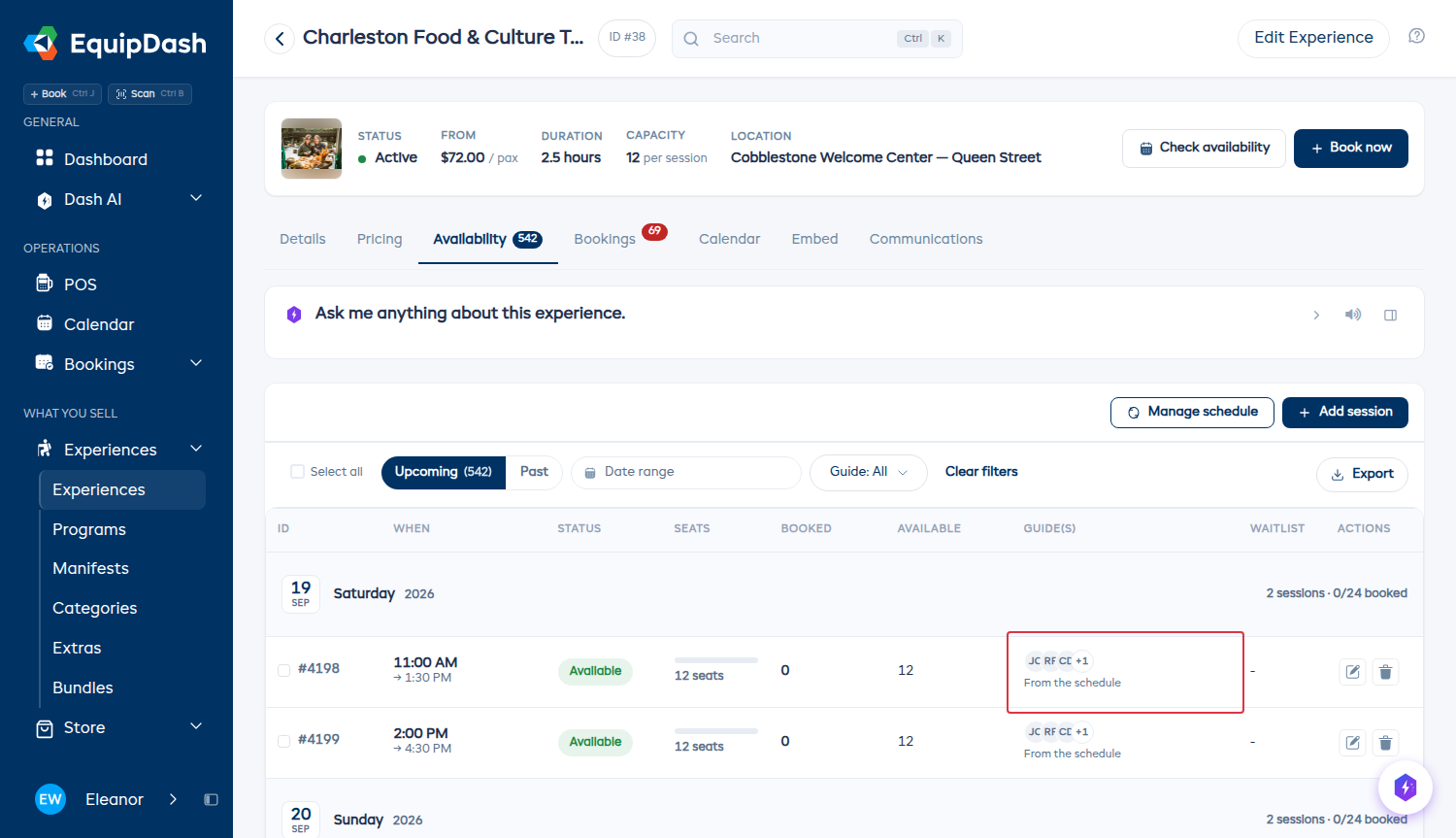This screenshot has height=838, width=1456.
Task: Expand AI prompt with right chevron
Action: 1316,316
